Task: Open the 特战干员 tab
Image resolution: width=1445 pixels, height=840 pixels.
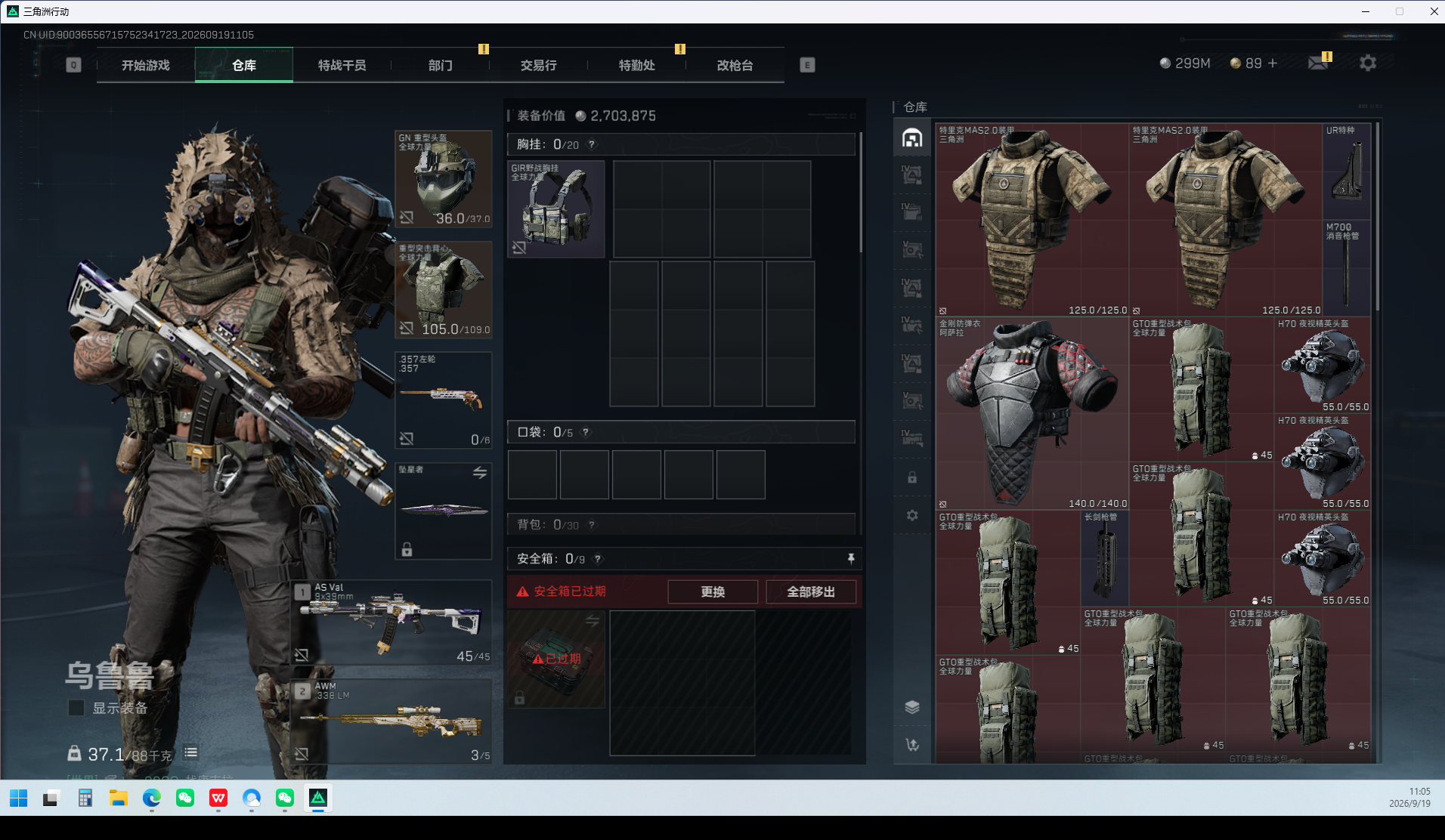Action: tap(342, 66)
